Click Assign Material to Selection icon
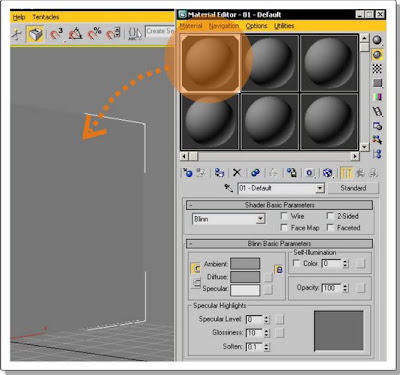The image size is (400, 375). point(219,173)
